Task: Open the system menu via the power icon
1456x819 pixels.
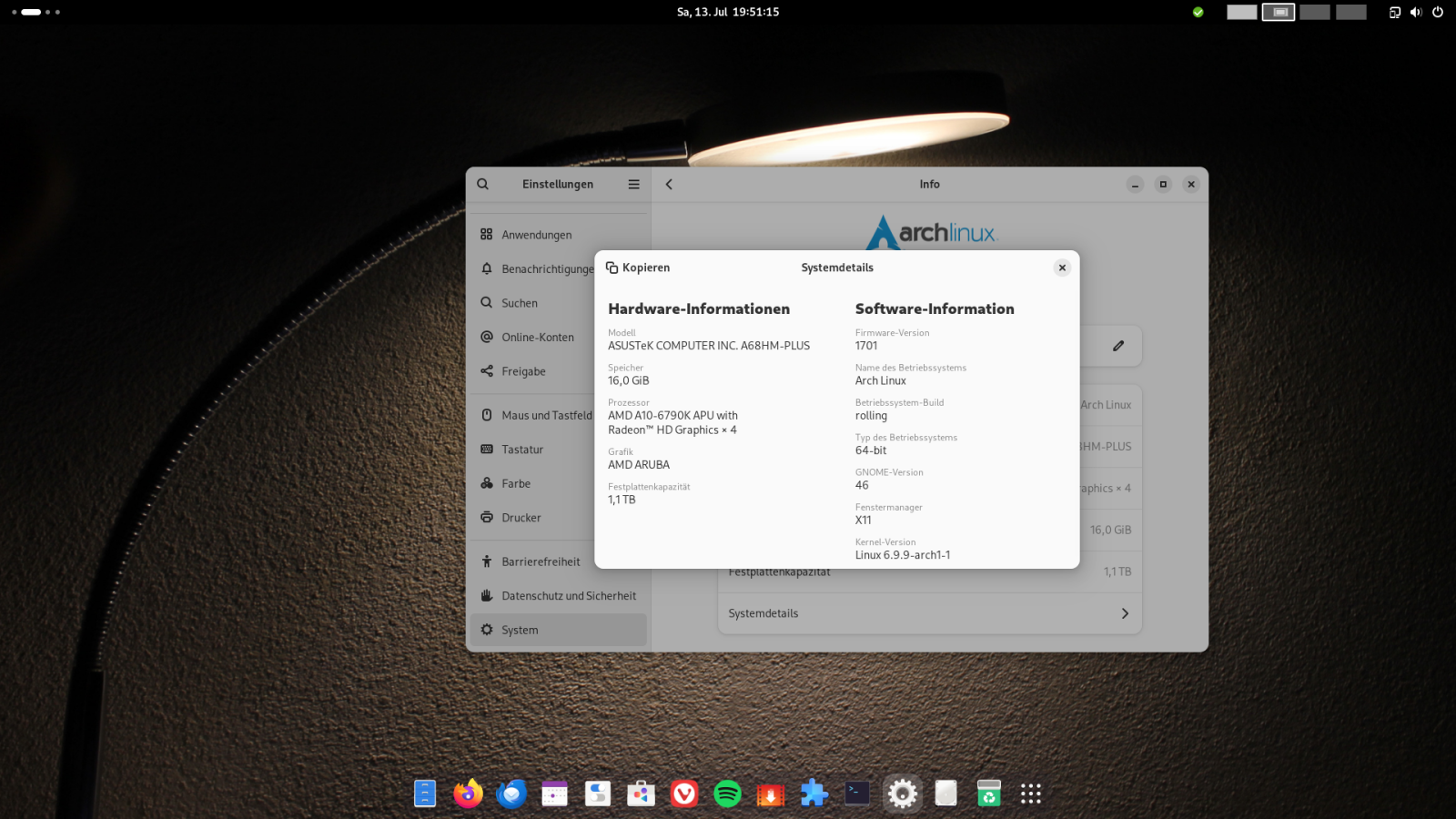Action: point(1438,12)
